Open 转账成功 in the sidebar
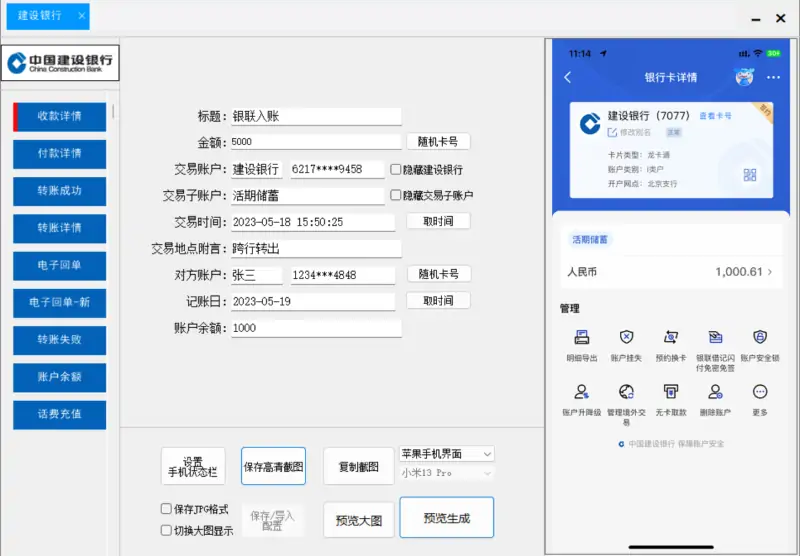Viewport: 800px width, 556px height. tap(59, 191)
